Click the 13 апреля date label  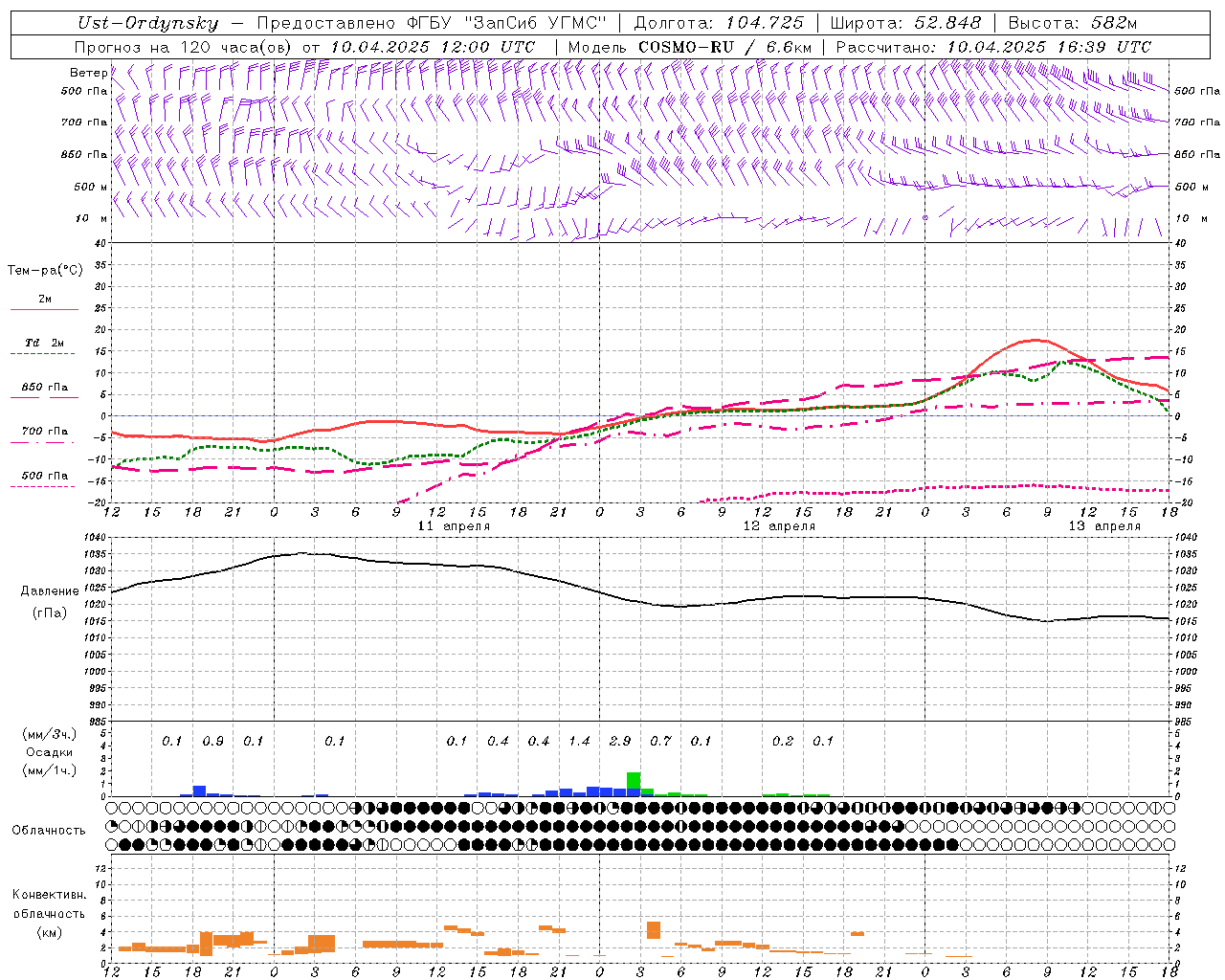(1104, 526)
